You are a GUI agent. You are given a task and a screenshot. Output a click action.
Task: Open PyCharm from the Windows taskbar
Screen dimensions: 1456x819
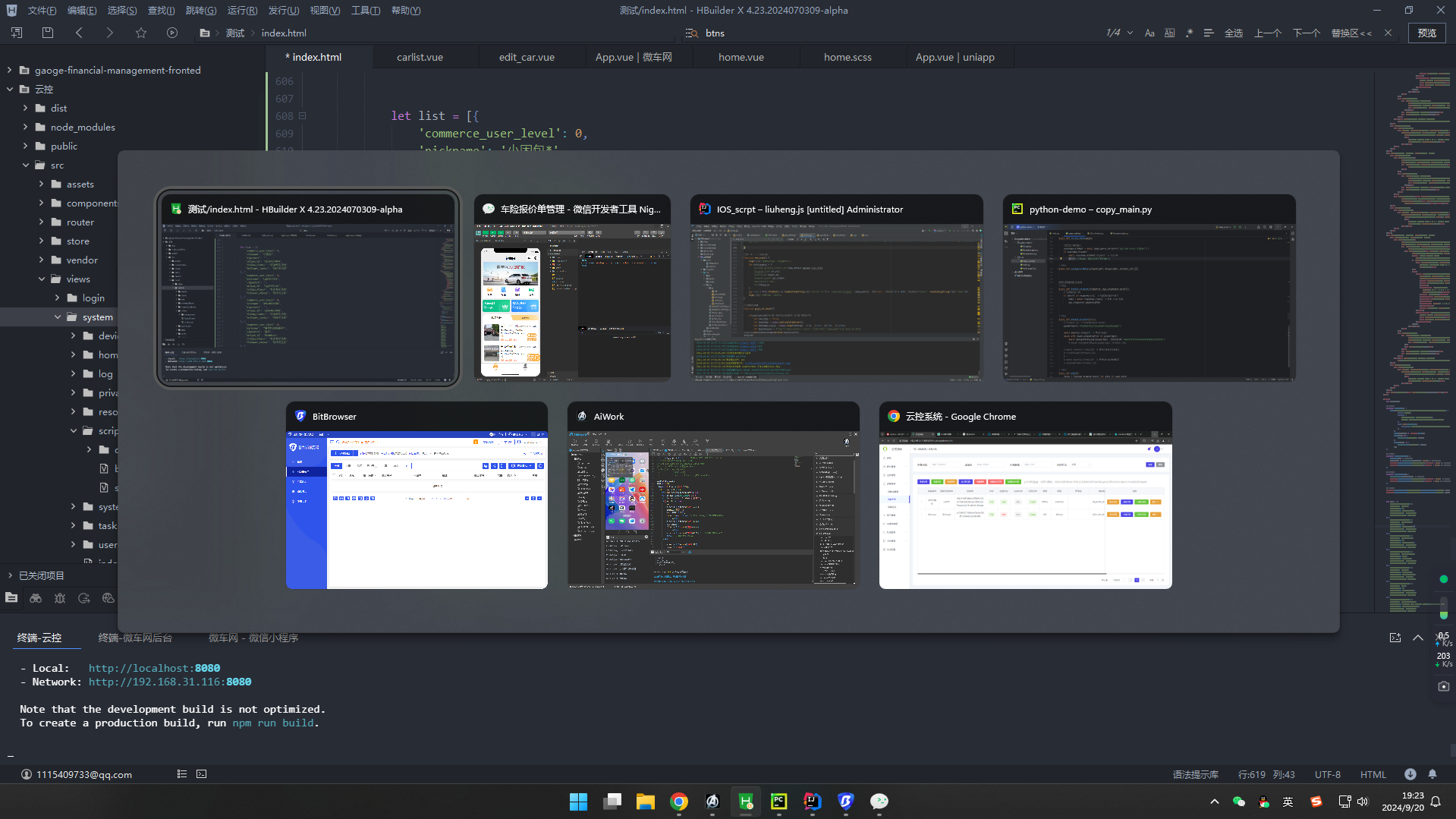point(779,802)
